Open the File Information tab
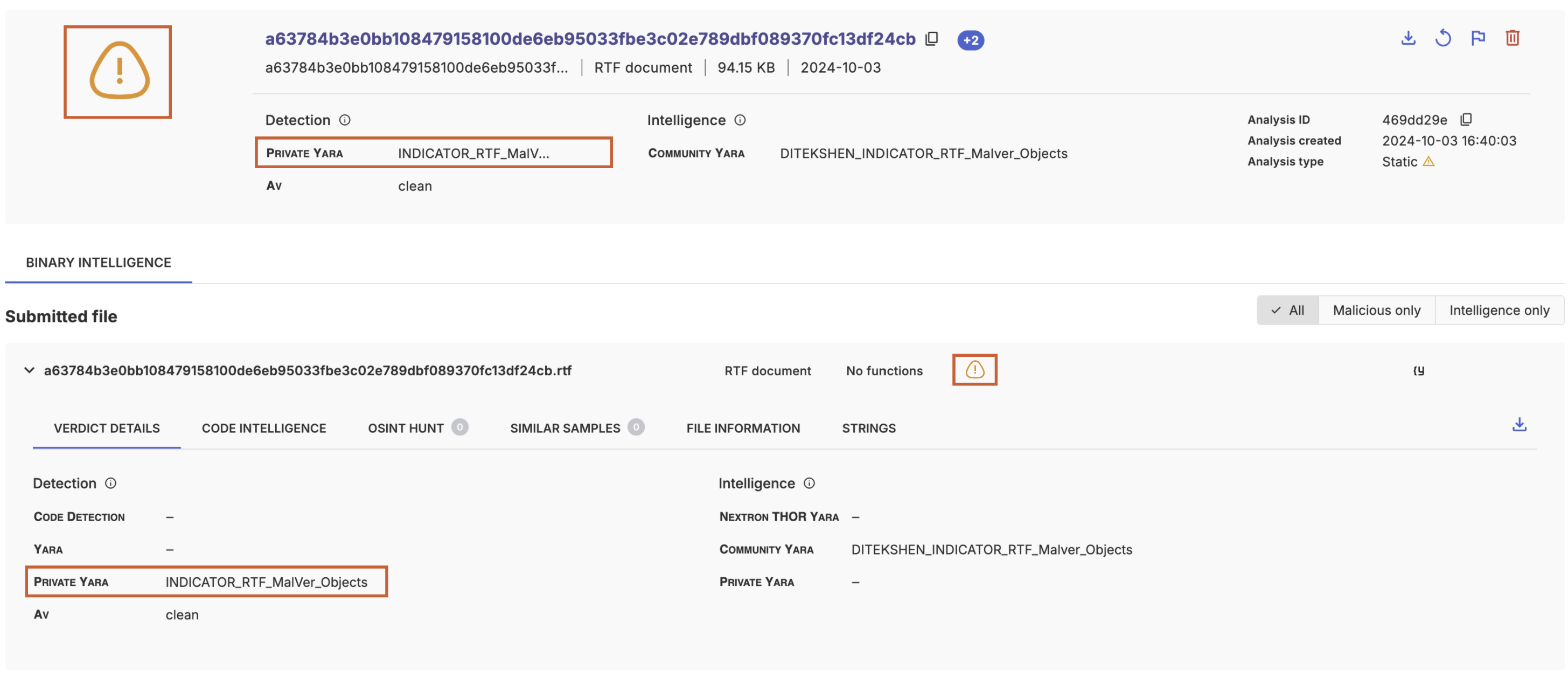The height and width of the screenshot is (677, 1568). tap(743, 429)
